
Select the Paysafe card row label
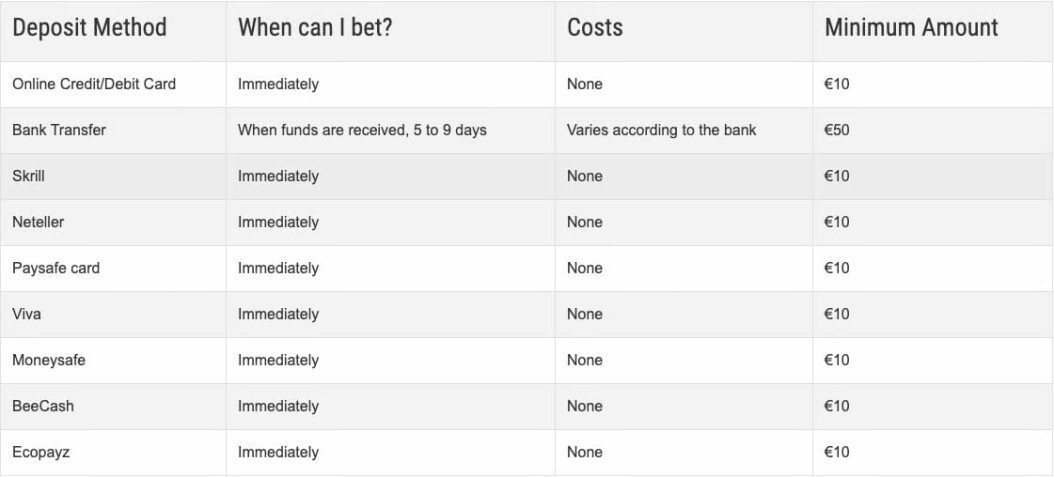point(56,268)
